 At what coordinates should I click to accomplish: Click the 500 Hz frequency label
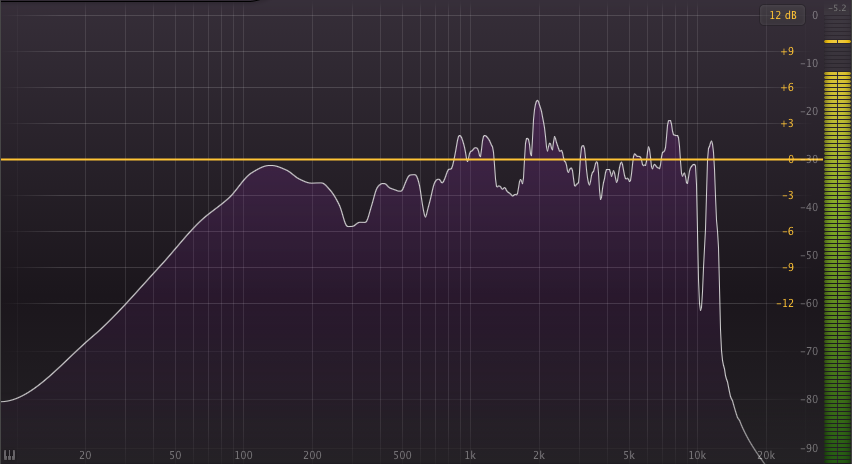402,455
